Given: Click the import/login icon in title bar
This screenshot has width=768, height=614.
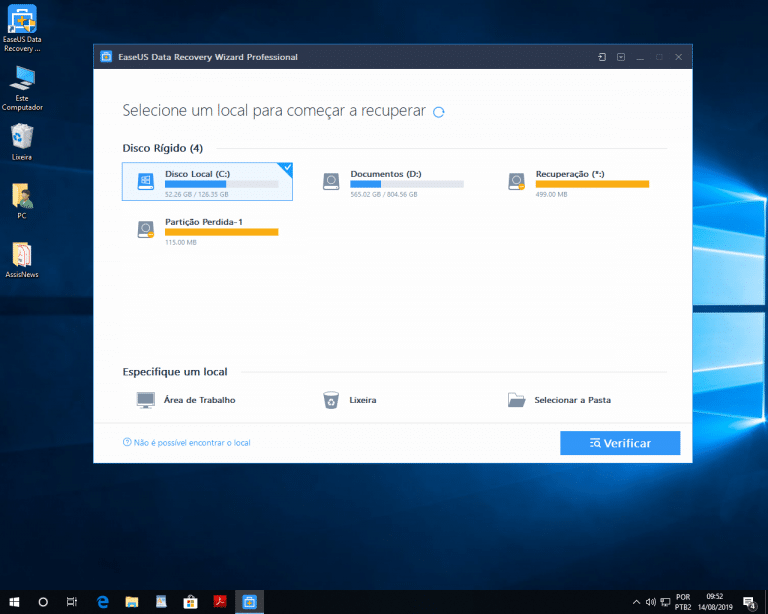Looking at the screenshot, I should point(602,57).
